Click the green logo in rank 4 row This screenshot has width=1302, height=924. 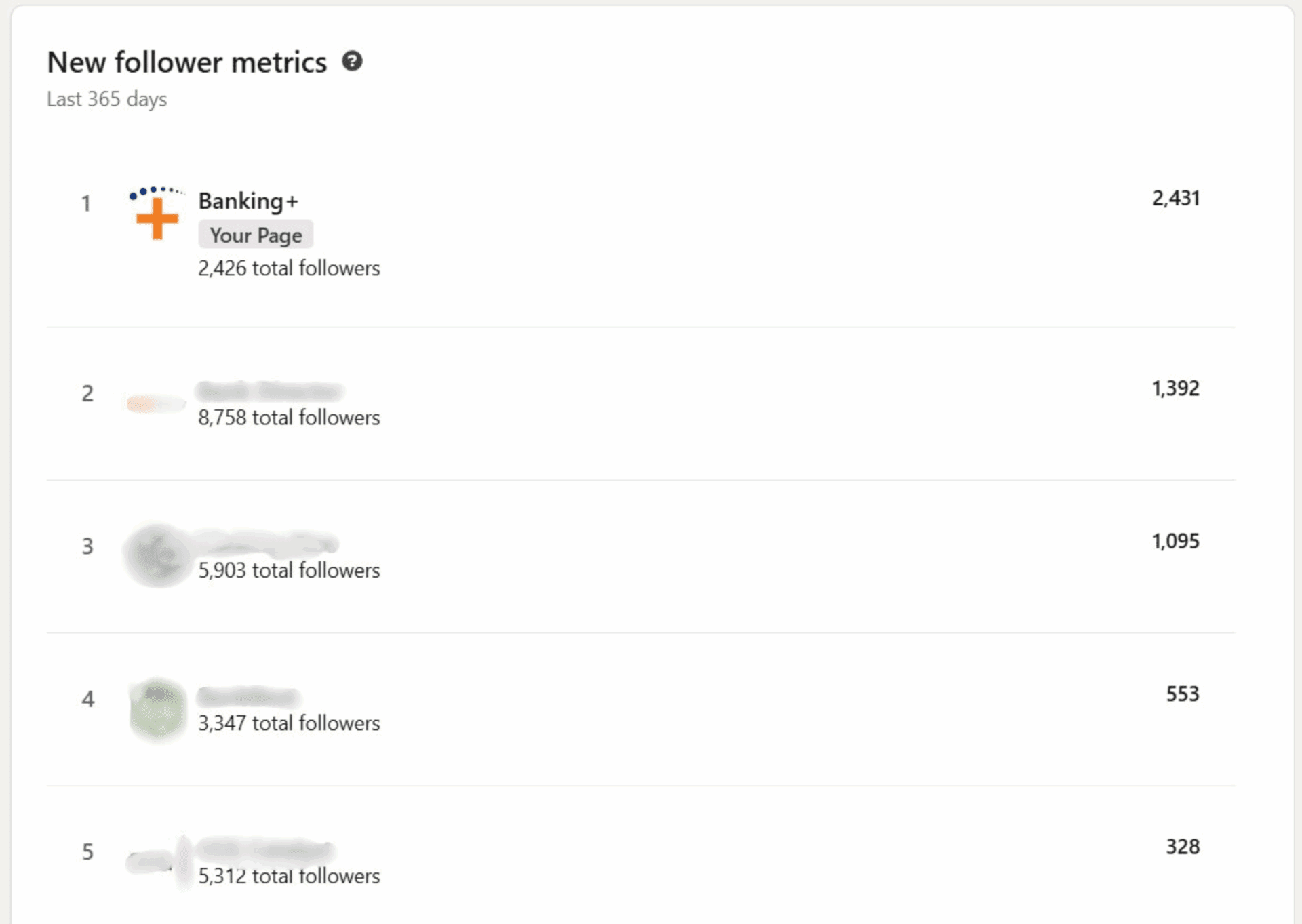coord(157,709)
